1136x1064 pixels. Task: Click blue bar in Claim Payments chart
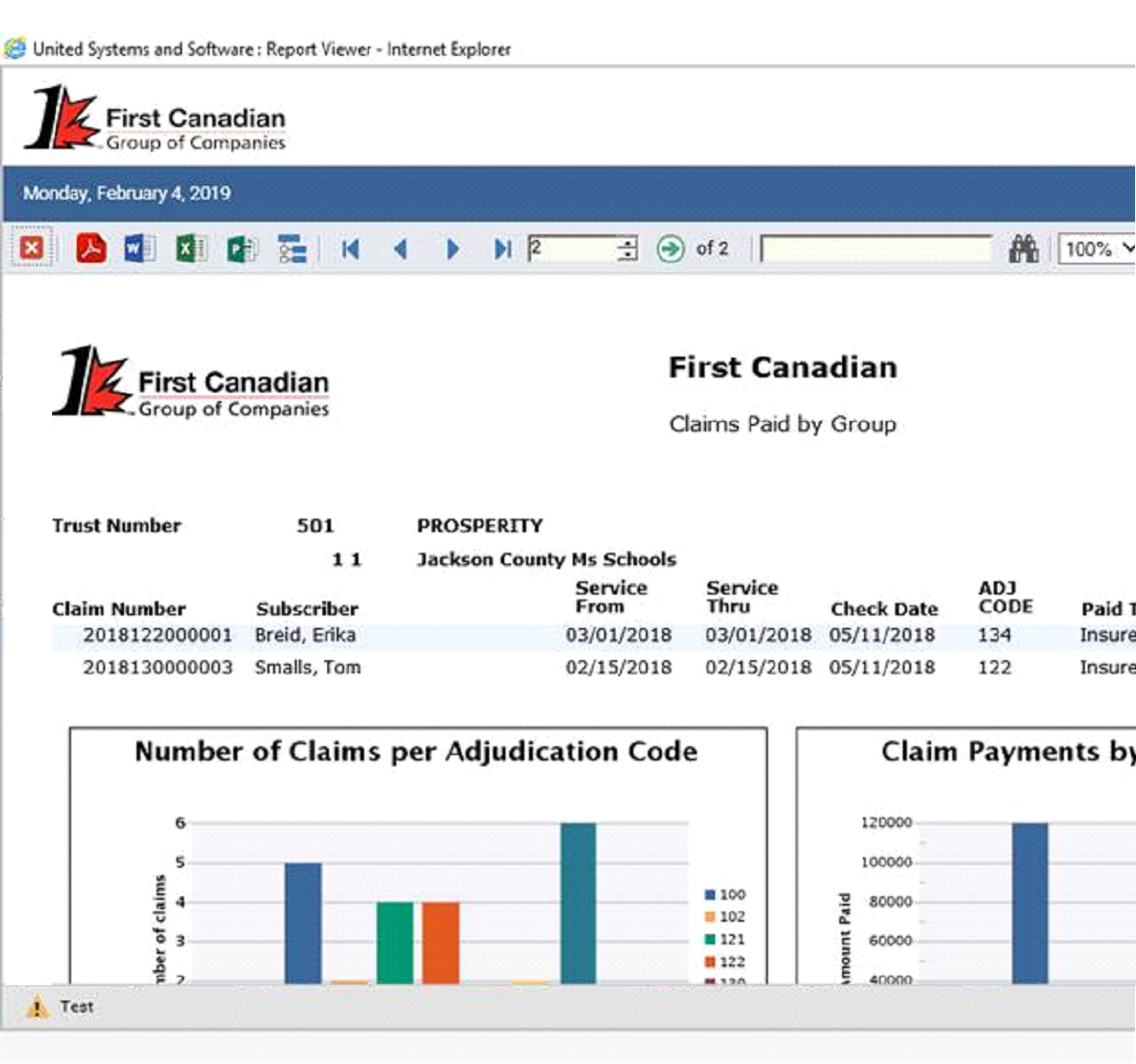point(1030,903)
